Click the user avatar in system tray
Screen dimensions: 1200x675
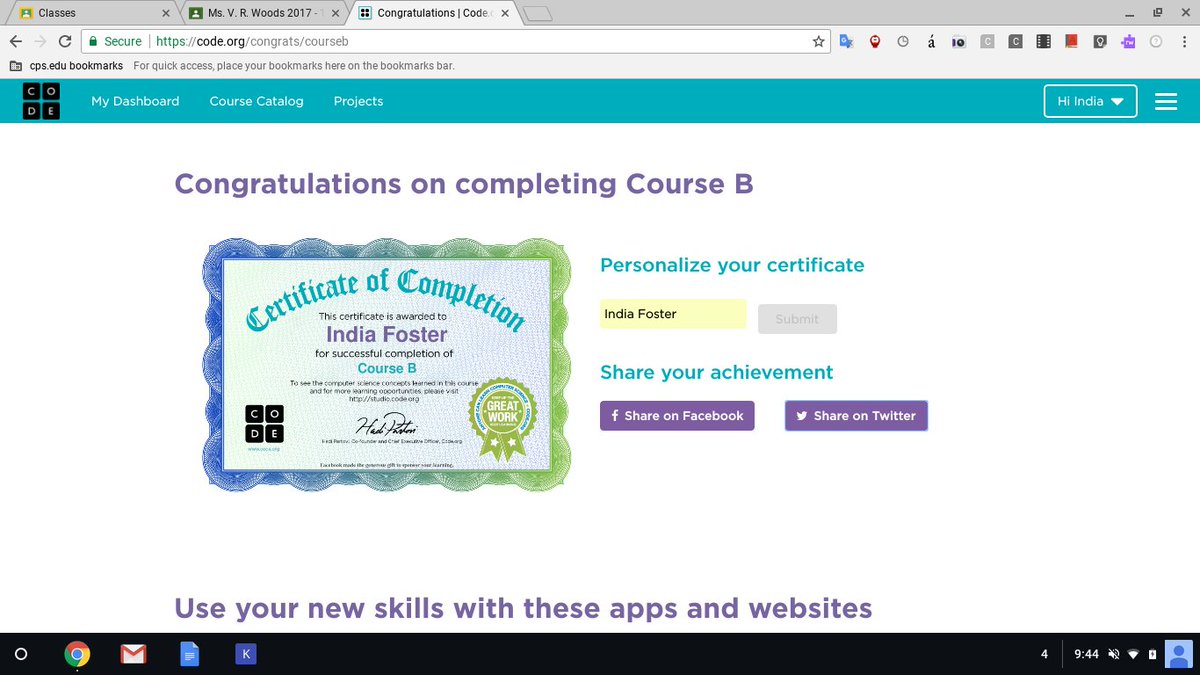(x=1179, y=654)
